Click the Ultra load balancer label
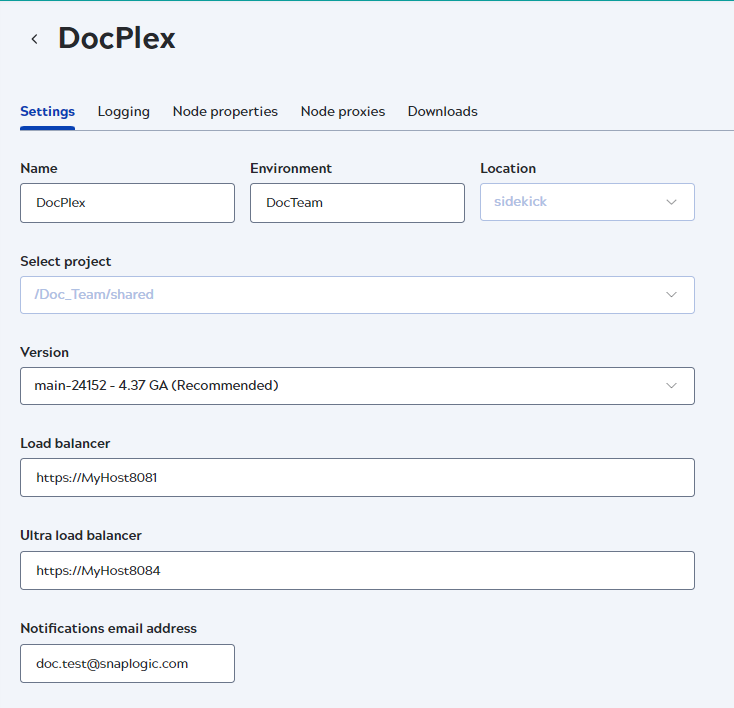 tap(80, 535)
